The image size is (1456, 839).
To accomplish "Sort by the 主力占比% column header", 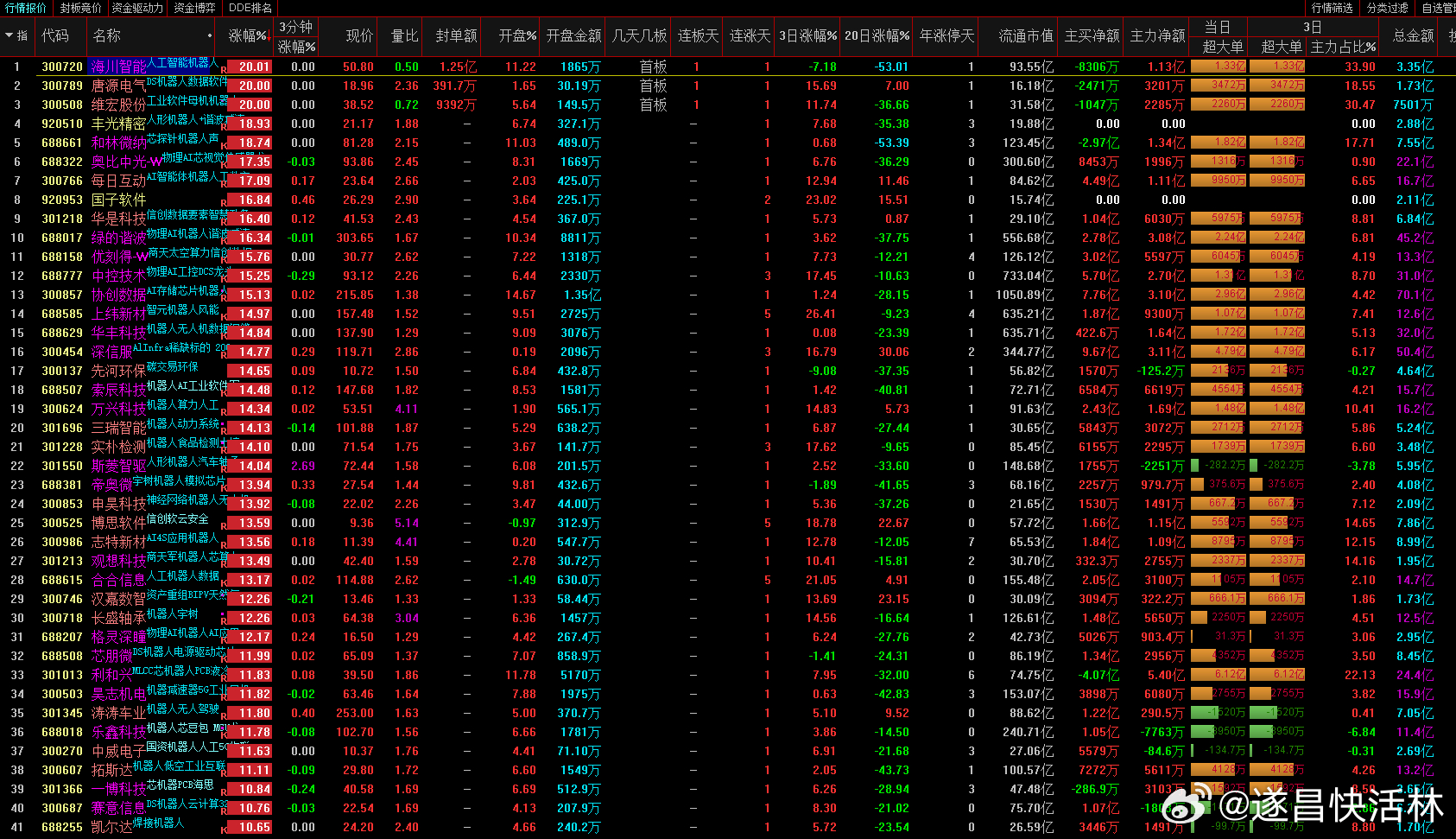I will [1343, 47].
